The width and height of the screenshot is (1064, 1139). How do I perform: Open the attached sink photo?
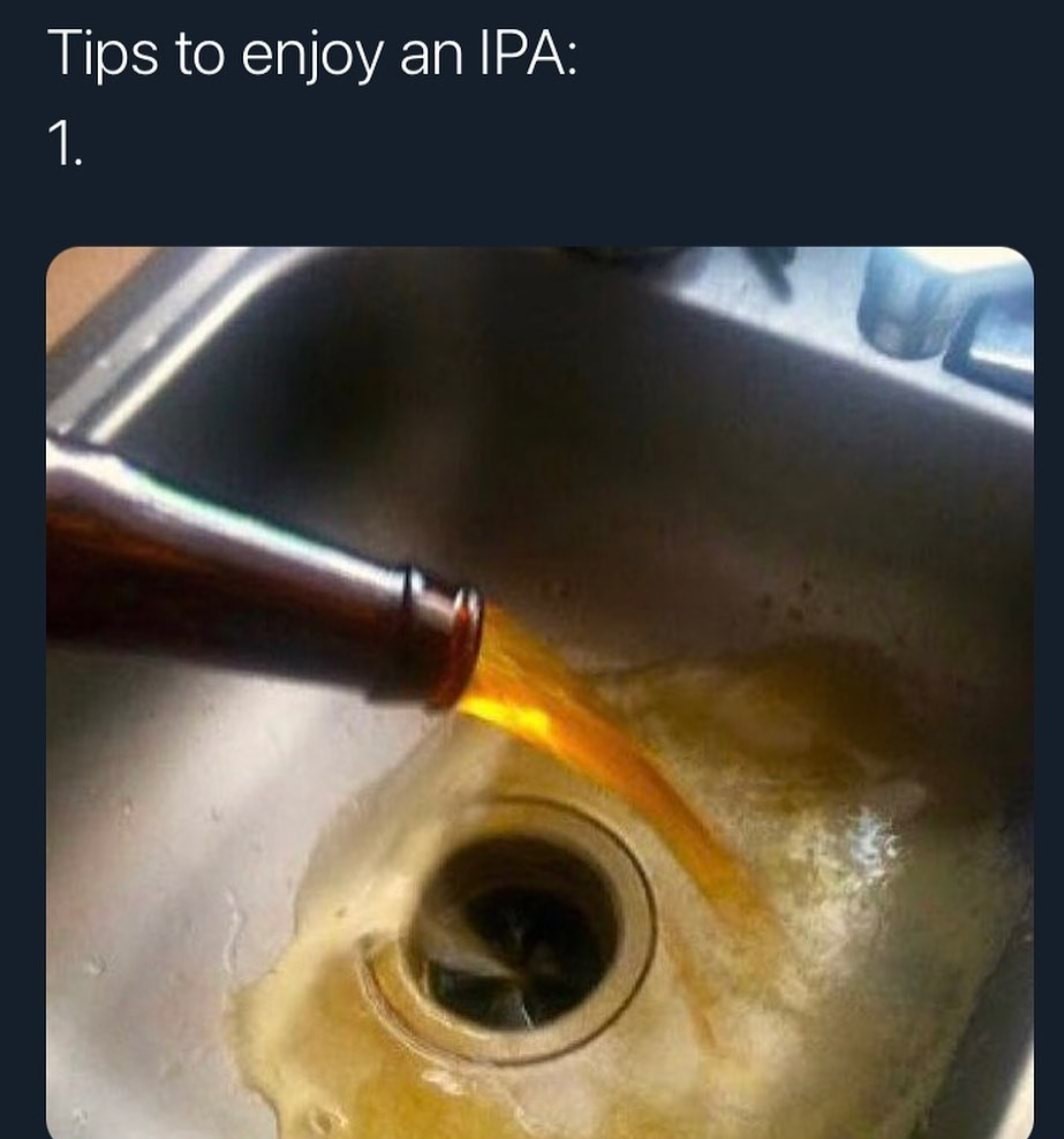pos(540,692)
